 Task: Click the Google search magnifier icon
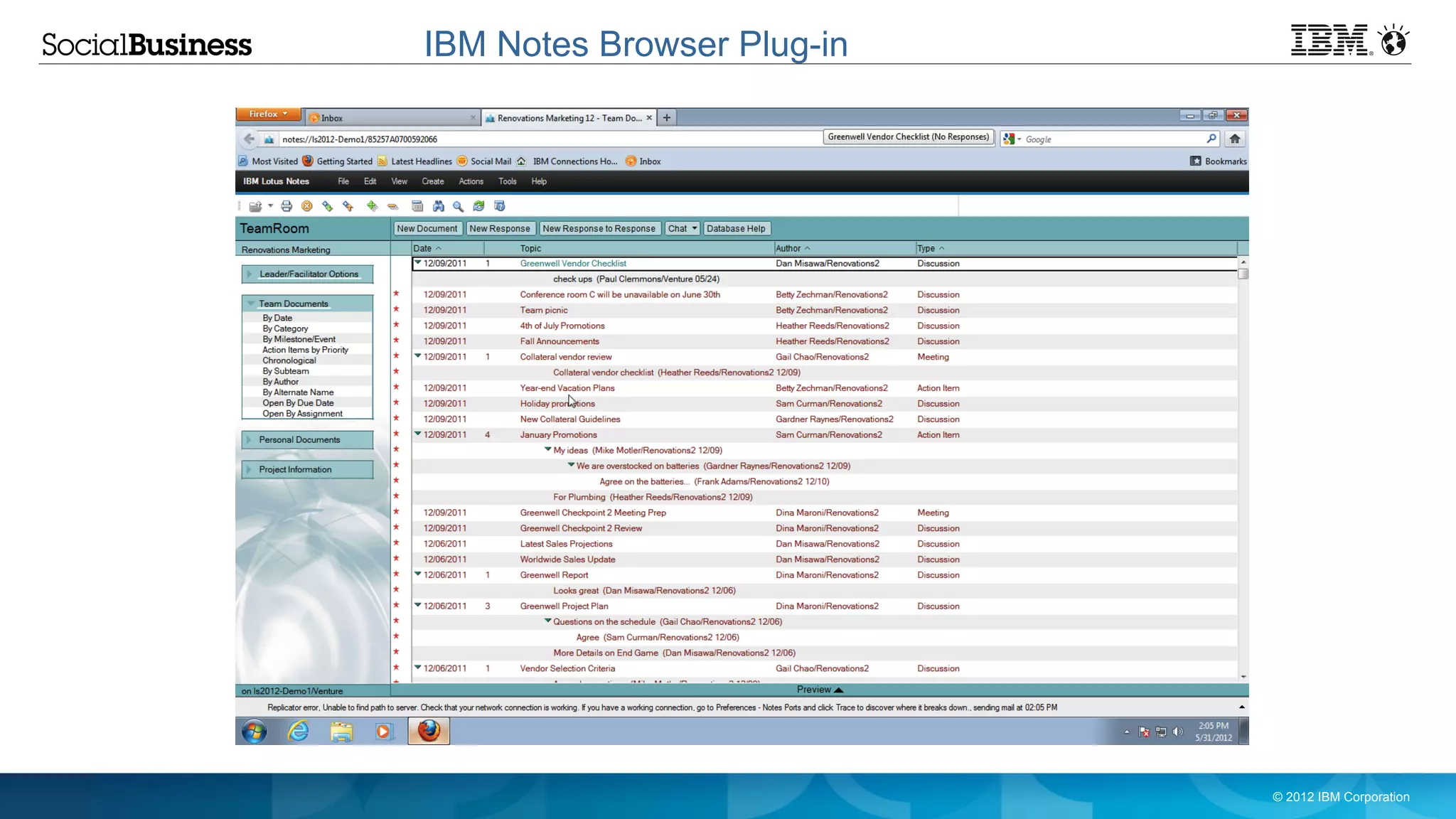tap(1211, 139)
